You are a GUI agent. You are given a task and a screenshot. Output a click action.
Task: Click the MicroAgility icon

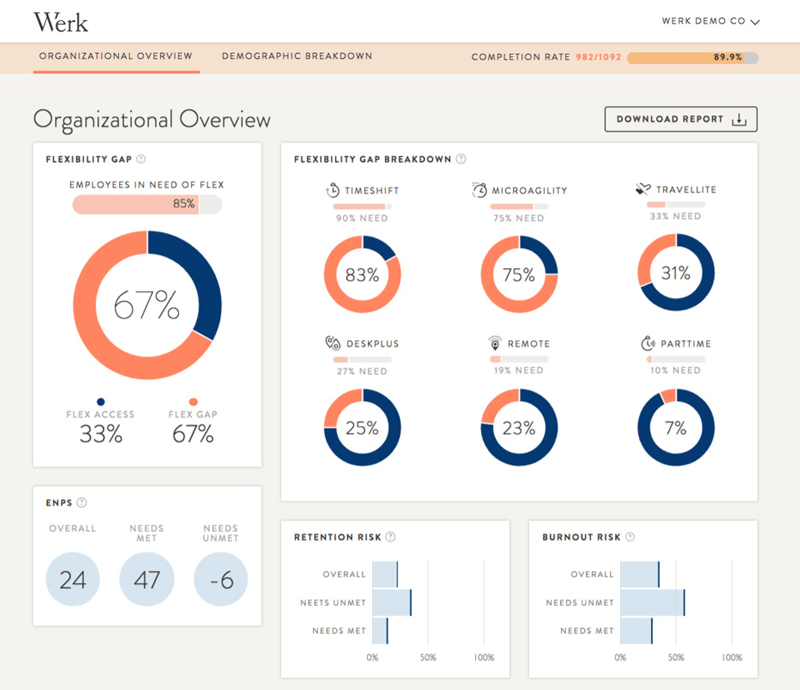479,190
